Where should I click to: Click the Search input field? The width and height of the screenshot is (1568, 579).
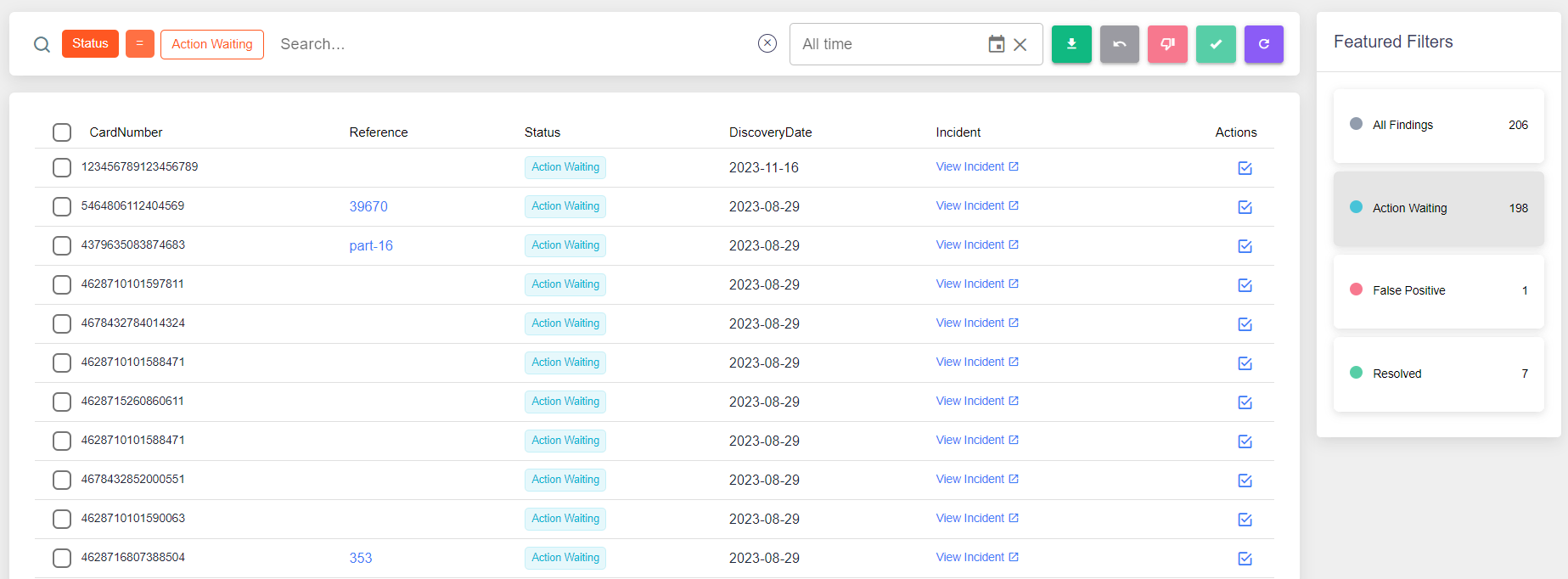click(509, 44)
